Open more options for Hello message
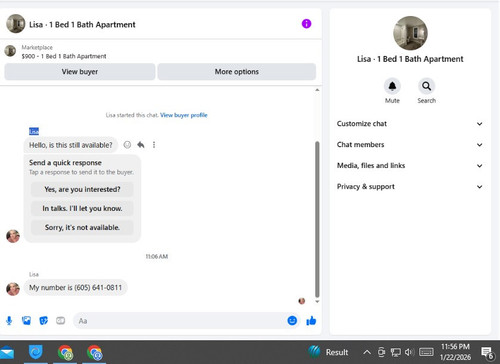Viewport: 500px width, 364px height. coord(154,145)
